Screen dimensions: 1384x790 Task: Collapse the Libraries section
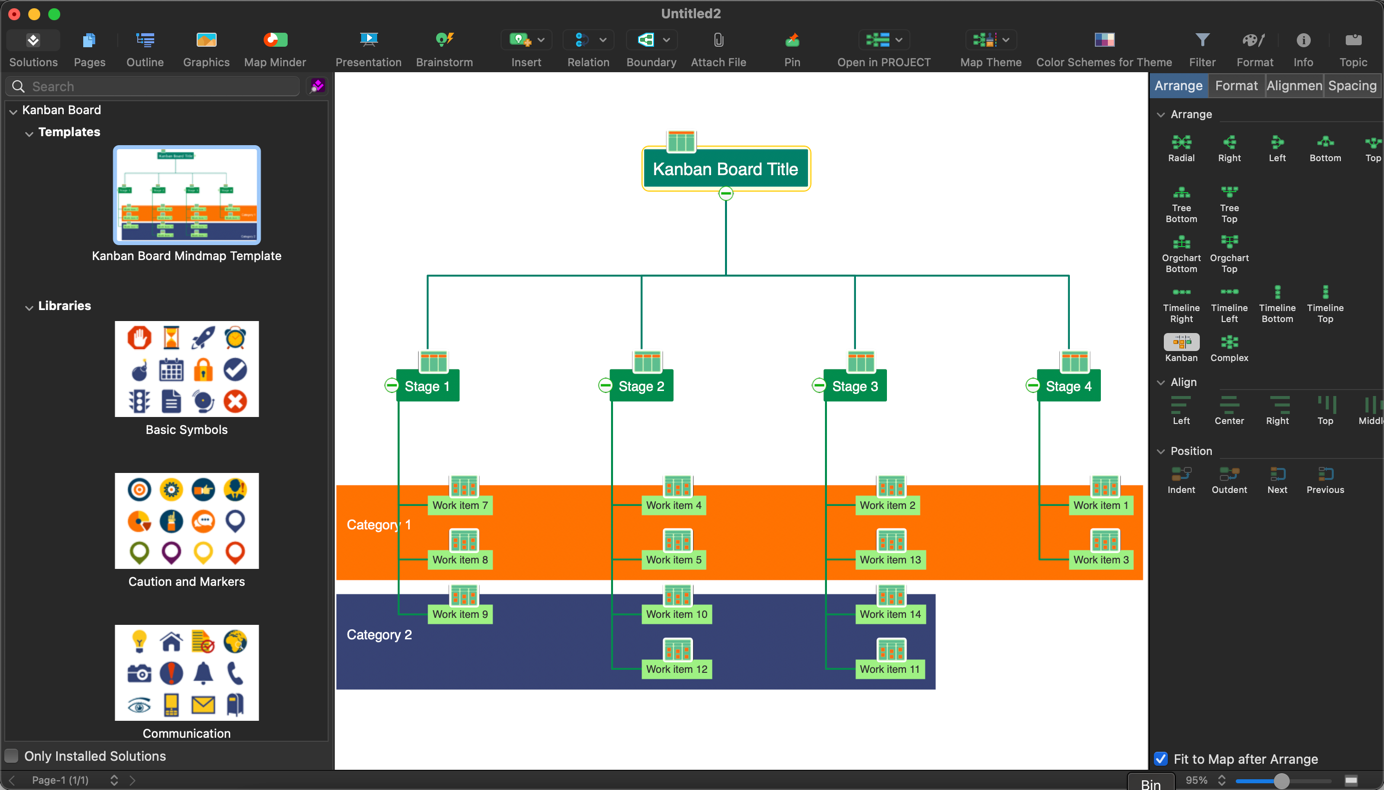pyautogui.click(x=29, y=307)
